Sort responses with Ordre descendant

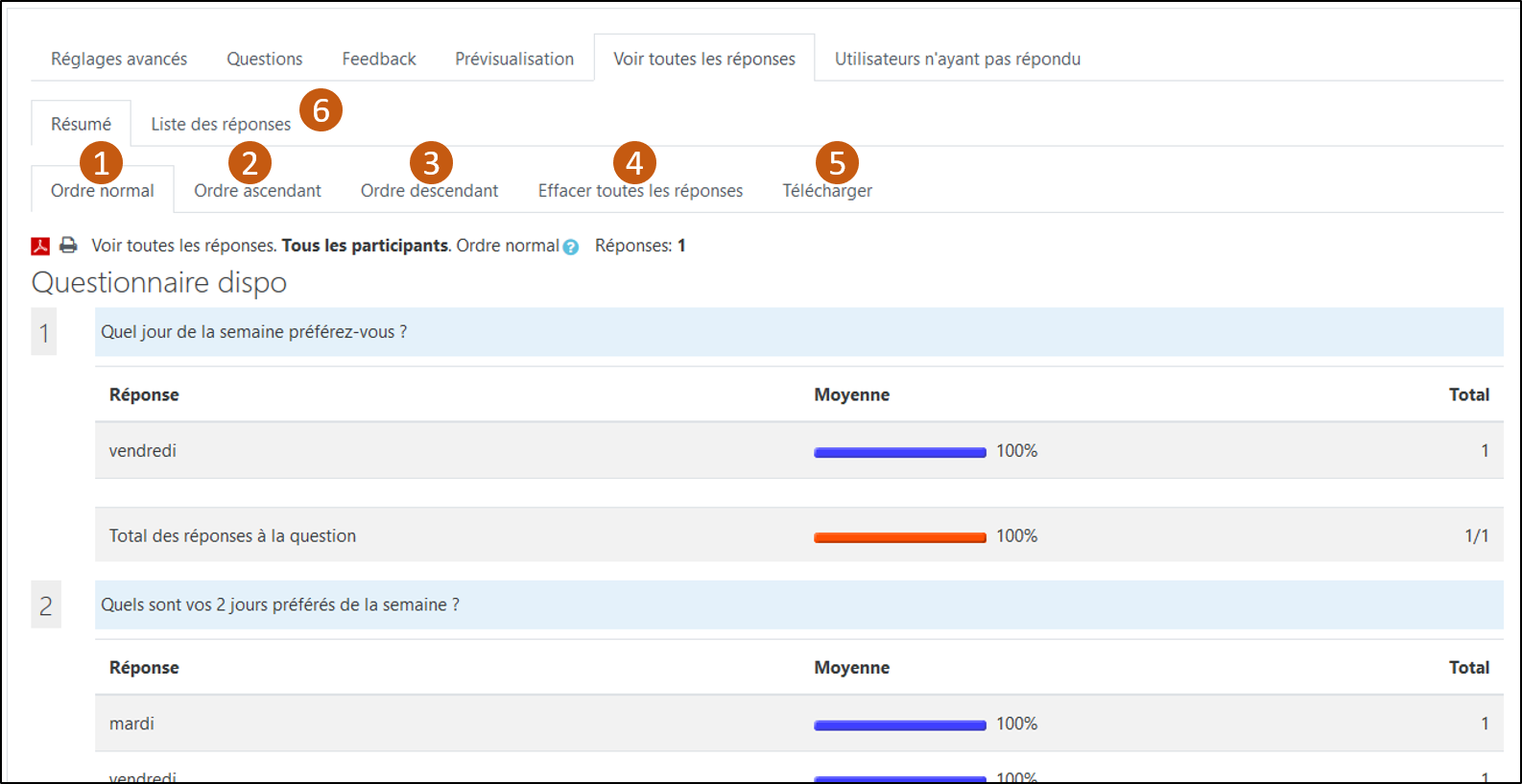click(x=429, y=192)
